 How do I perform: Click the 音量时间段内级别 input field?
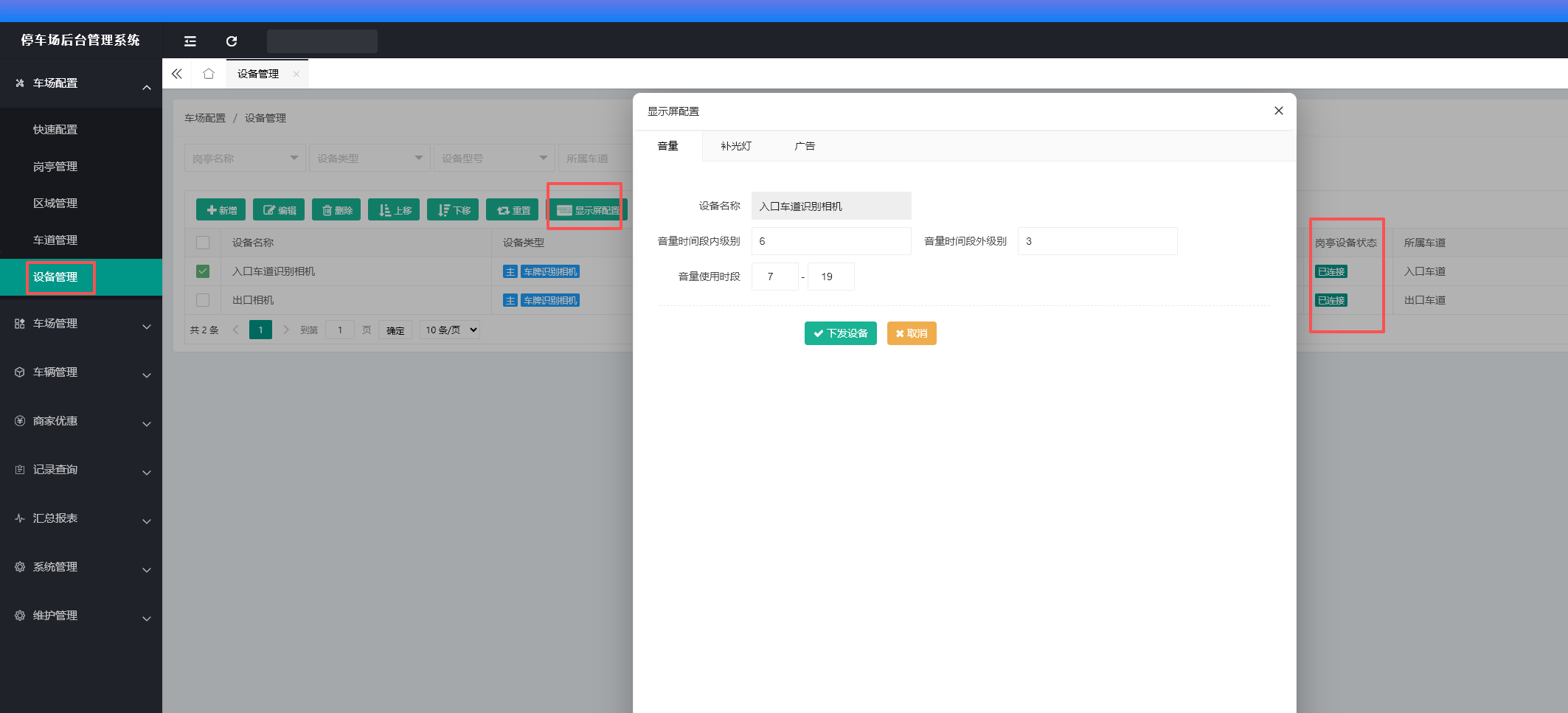click(831, 241)
